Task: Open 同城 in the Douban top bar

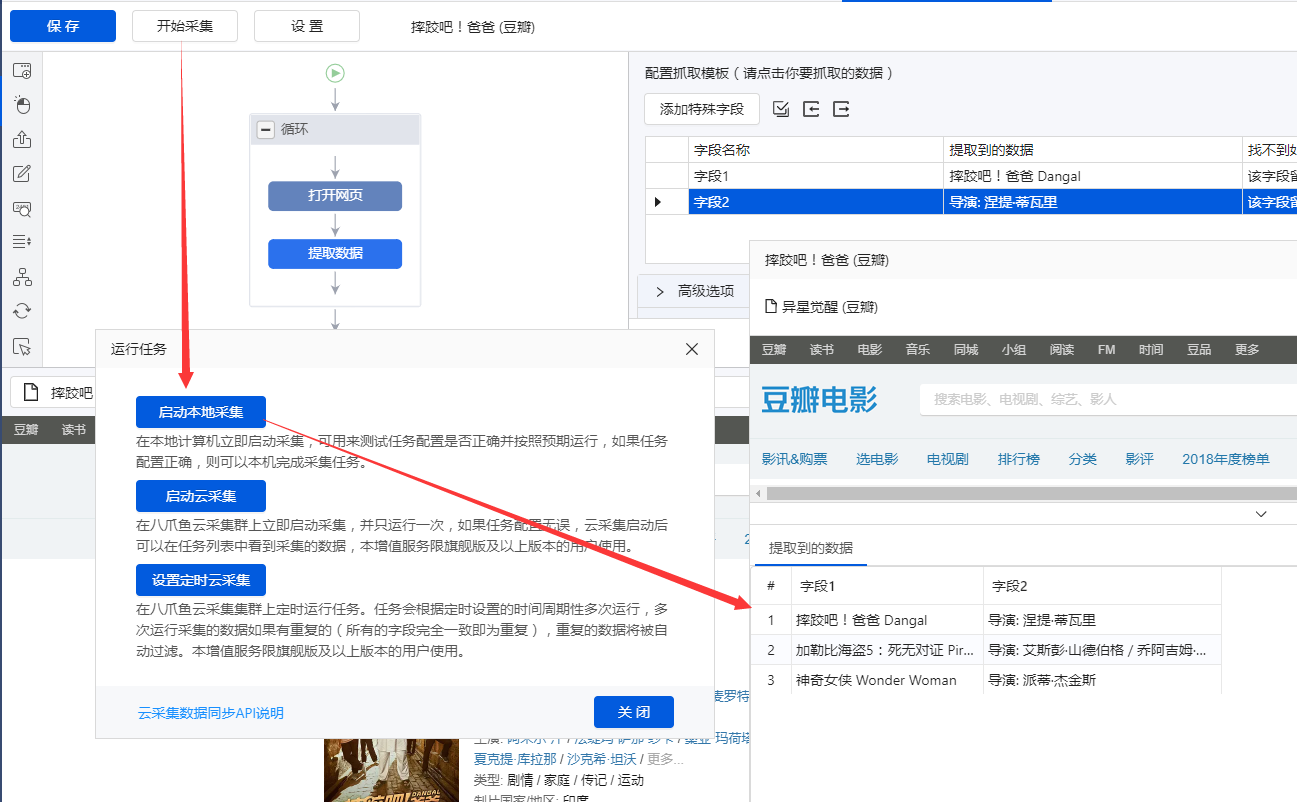Action: (966, 350)
